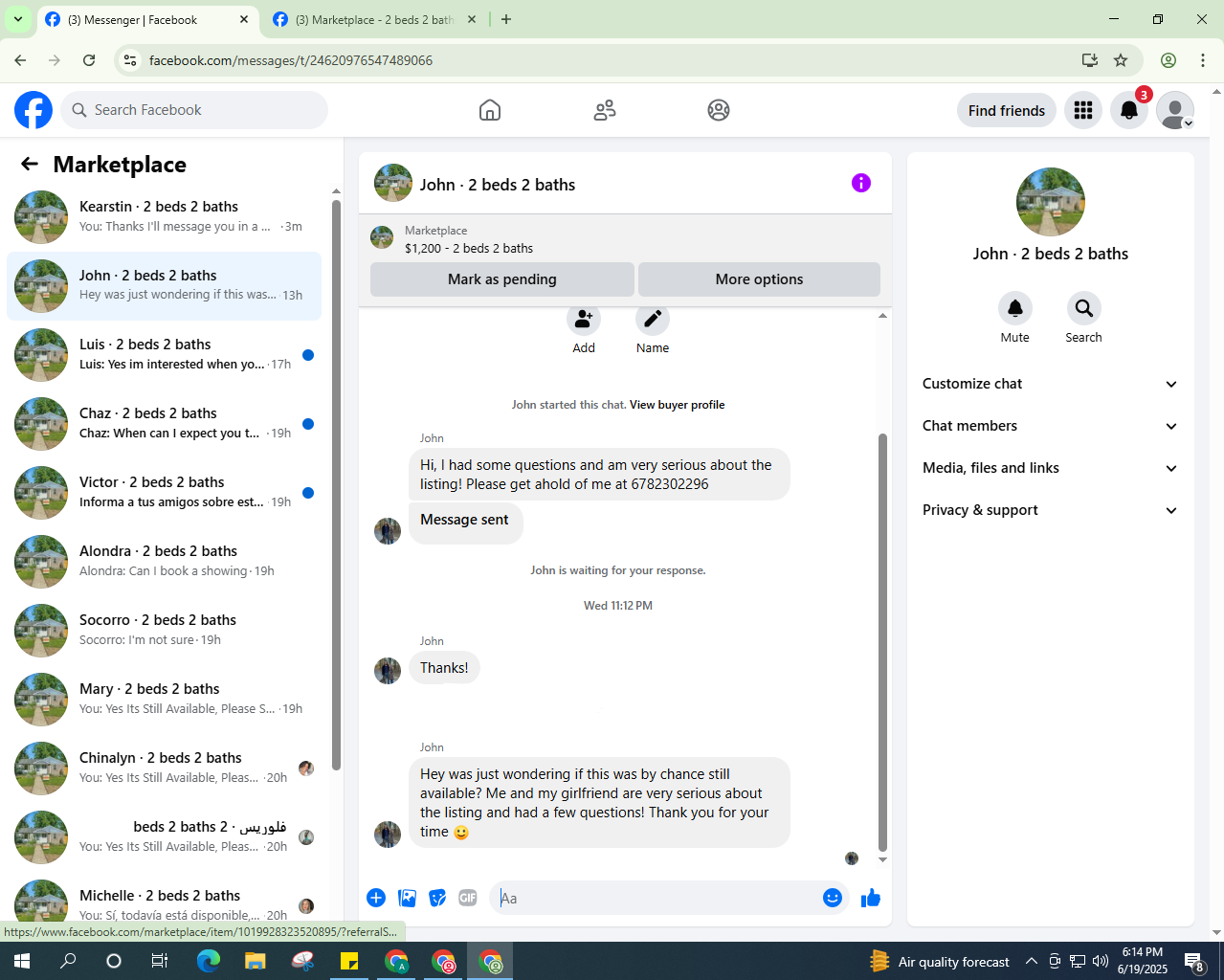Open the Facebook home logo
Viewport: 1224px width, 980px height.
pyautogui.click(x=33, y=110)
